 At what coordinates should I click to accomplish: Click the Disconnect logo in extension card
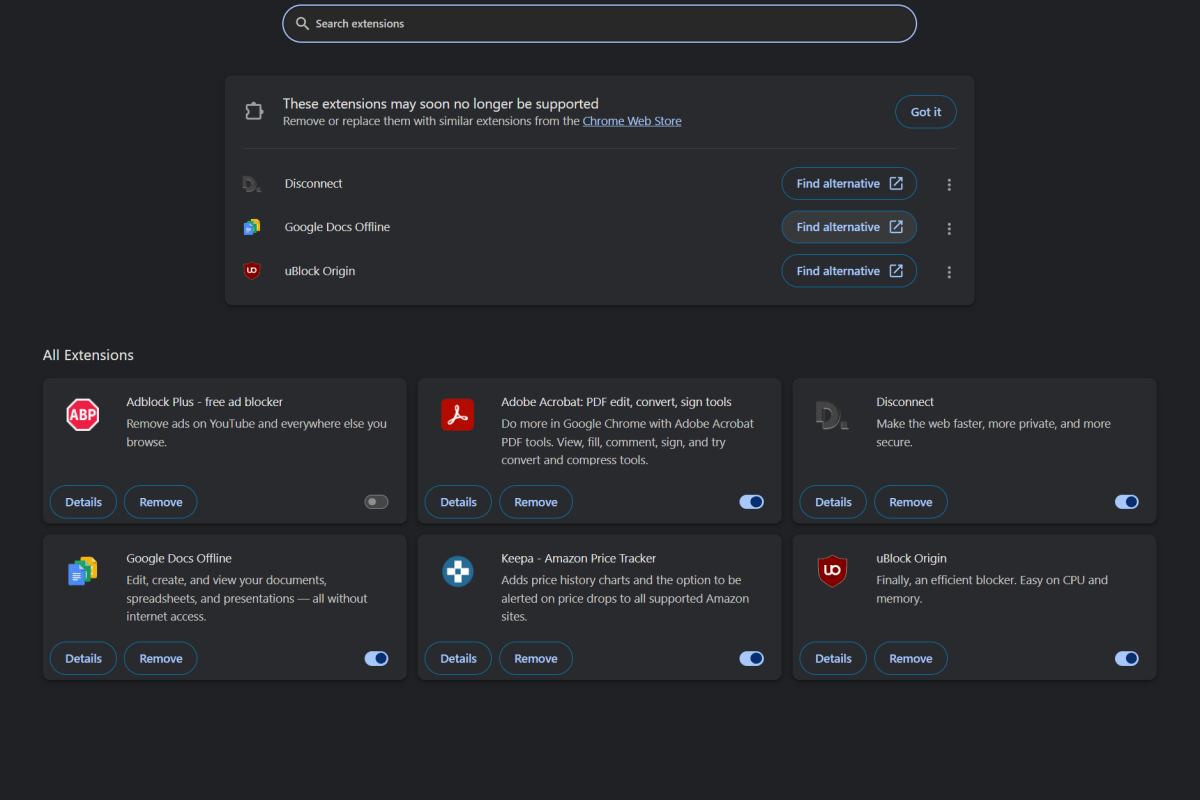pos(832,414)
